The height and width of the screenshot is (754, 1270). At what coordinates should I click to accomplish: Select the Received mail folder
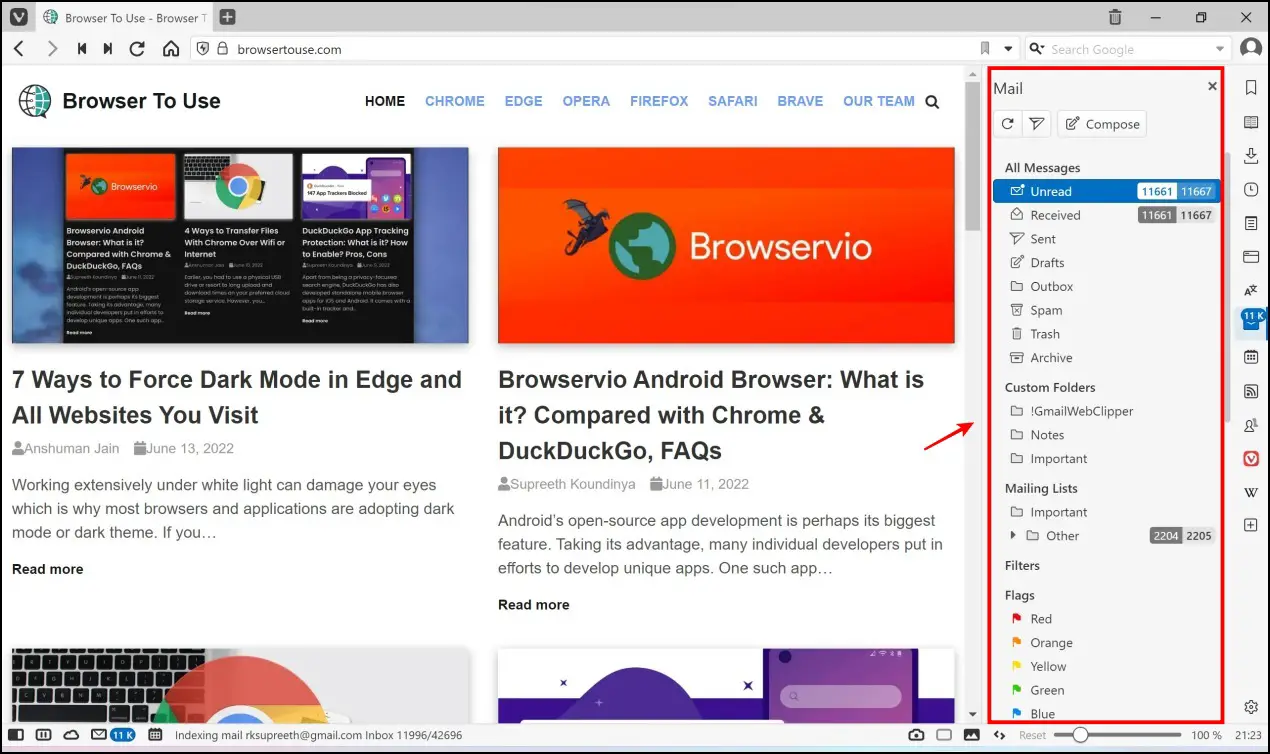pos(1106,215)
